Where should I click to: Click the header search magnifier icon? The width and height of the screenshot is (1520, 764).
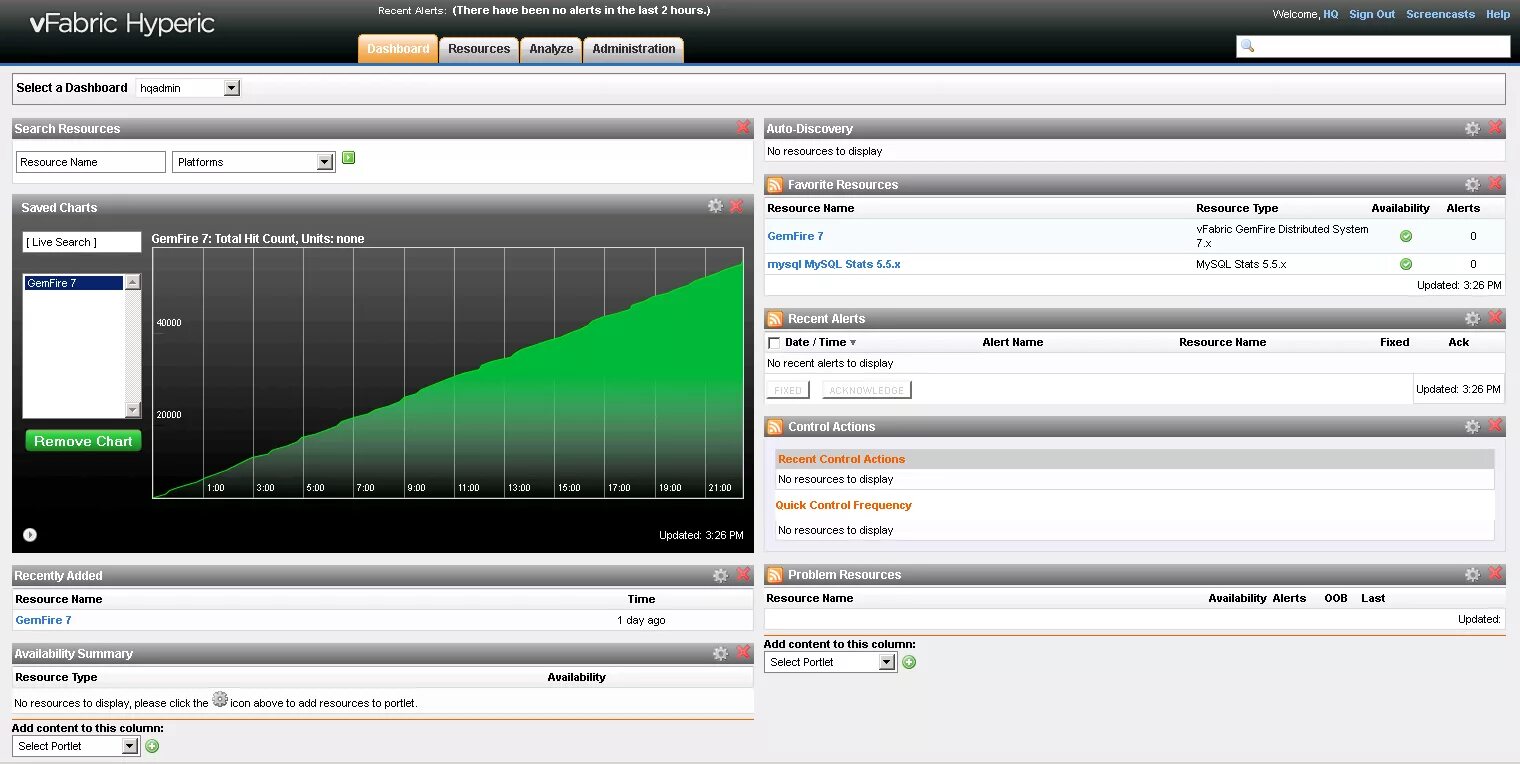tap(1247, 46)
